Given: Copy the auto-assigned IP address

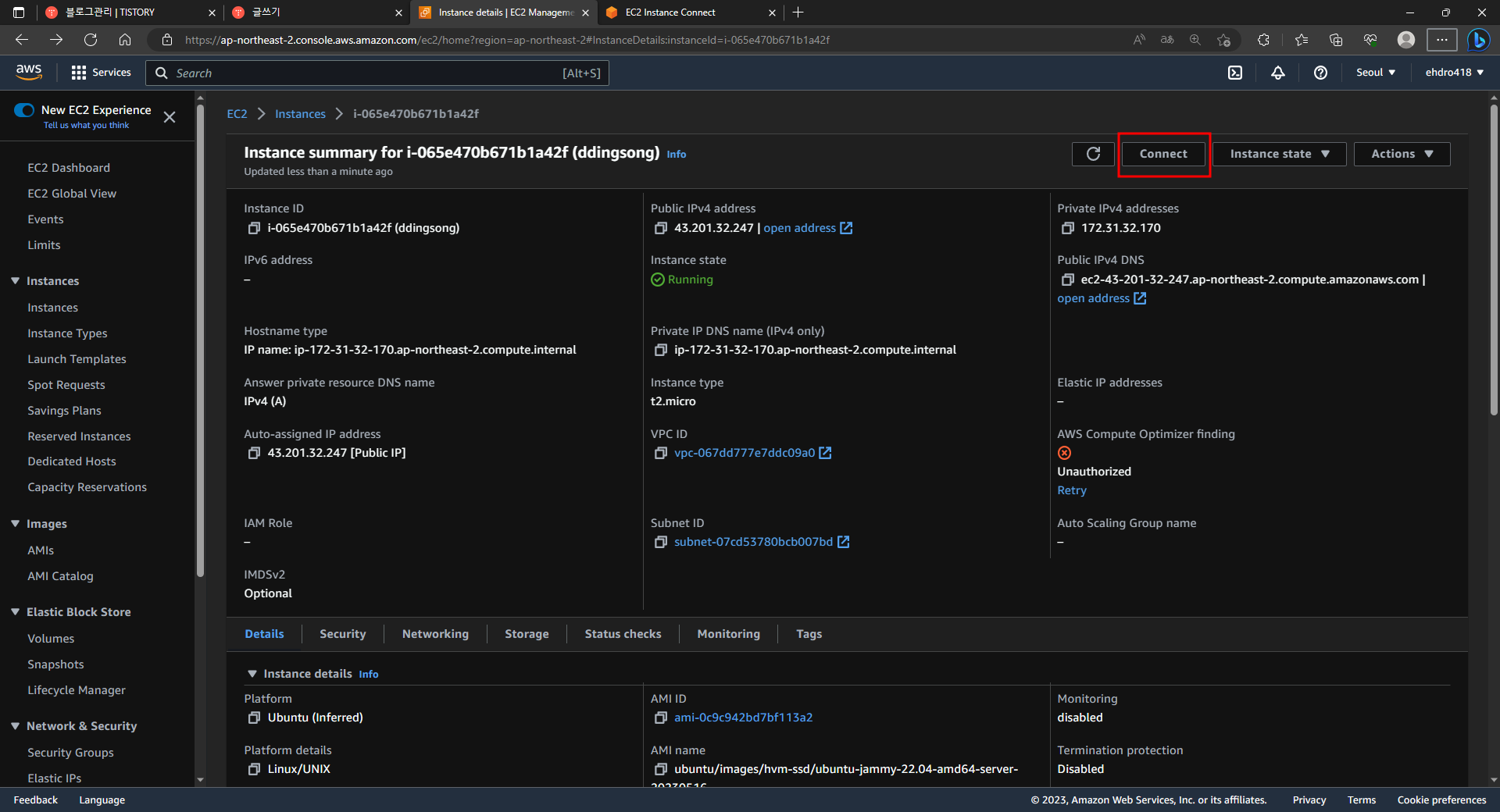Looking at the screenshot, I should [254, 453].
